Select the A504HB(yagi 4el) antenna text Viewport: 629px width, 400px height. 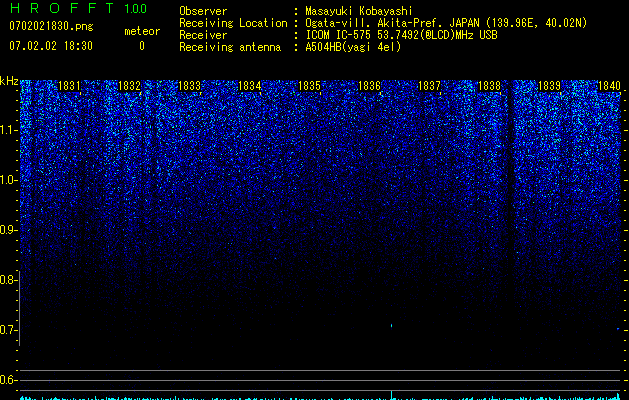click(x=353, y=47)
